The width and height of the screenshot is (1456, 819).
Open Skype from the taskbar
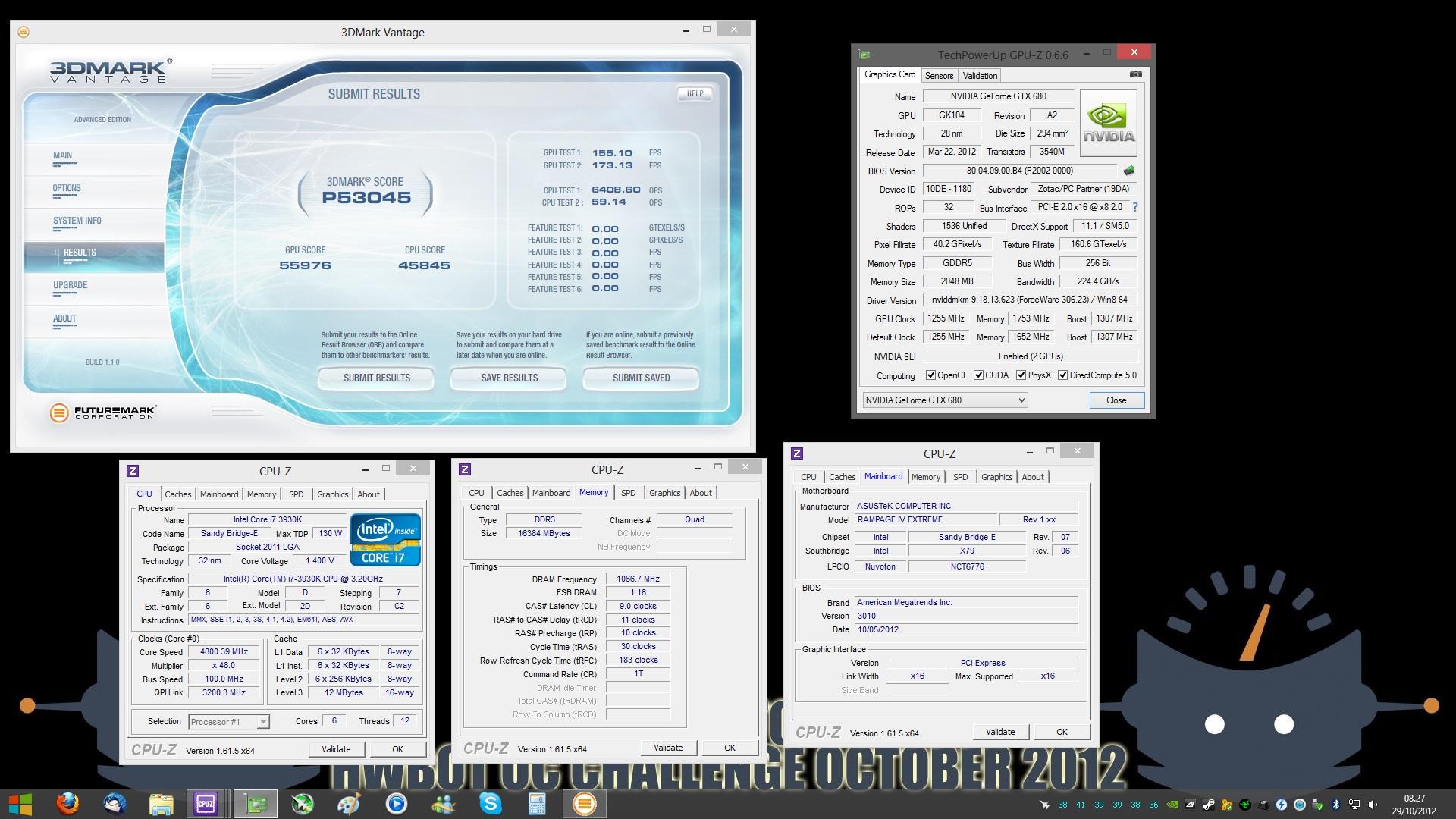(x=491, y=804)
